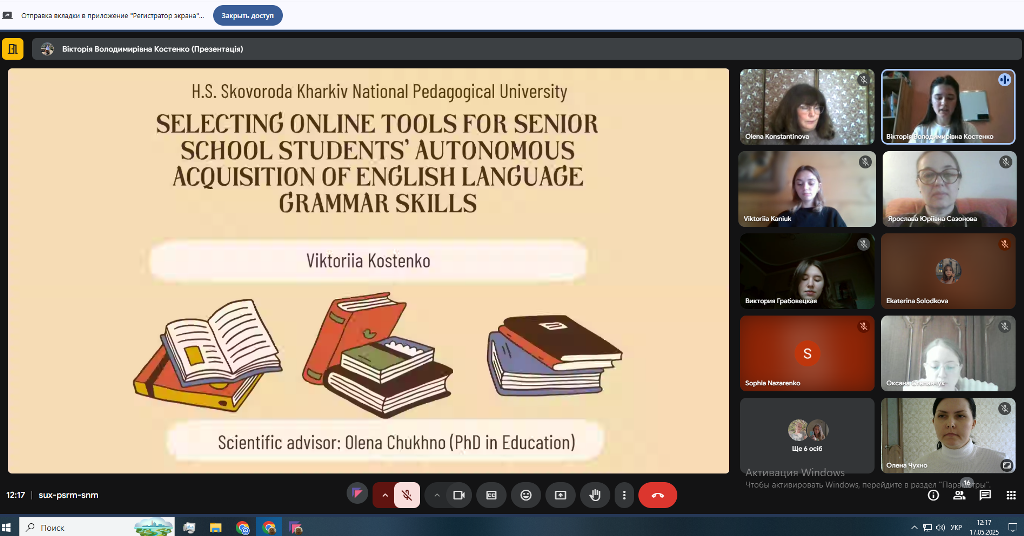This screenshot has width=1024, height=536.
Task: Switch the "УКР" input language indicator
Action: click(956, 528)
